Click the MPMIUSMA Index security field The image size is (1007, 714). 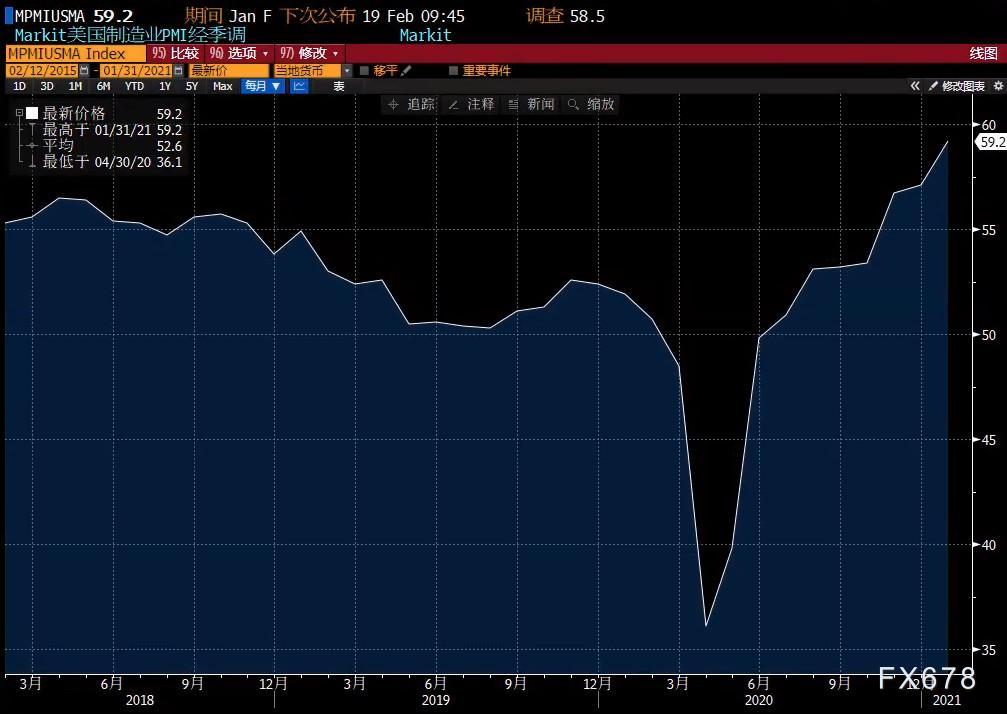coord(76,53)
